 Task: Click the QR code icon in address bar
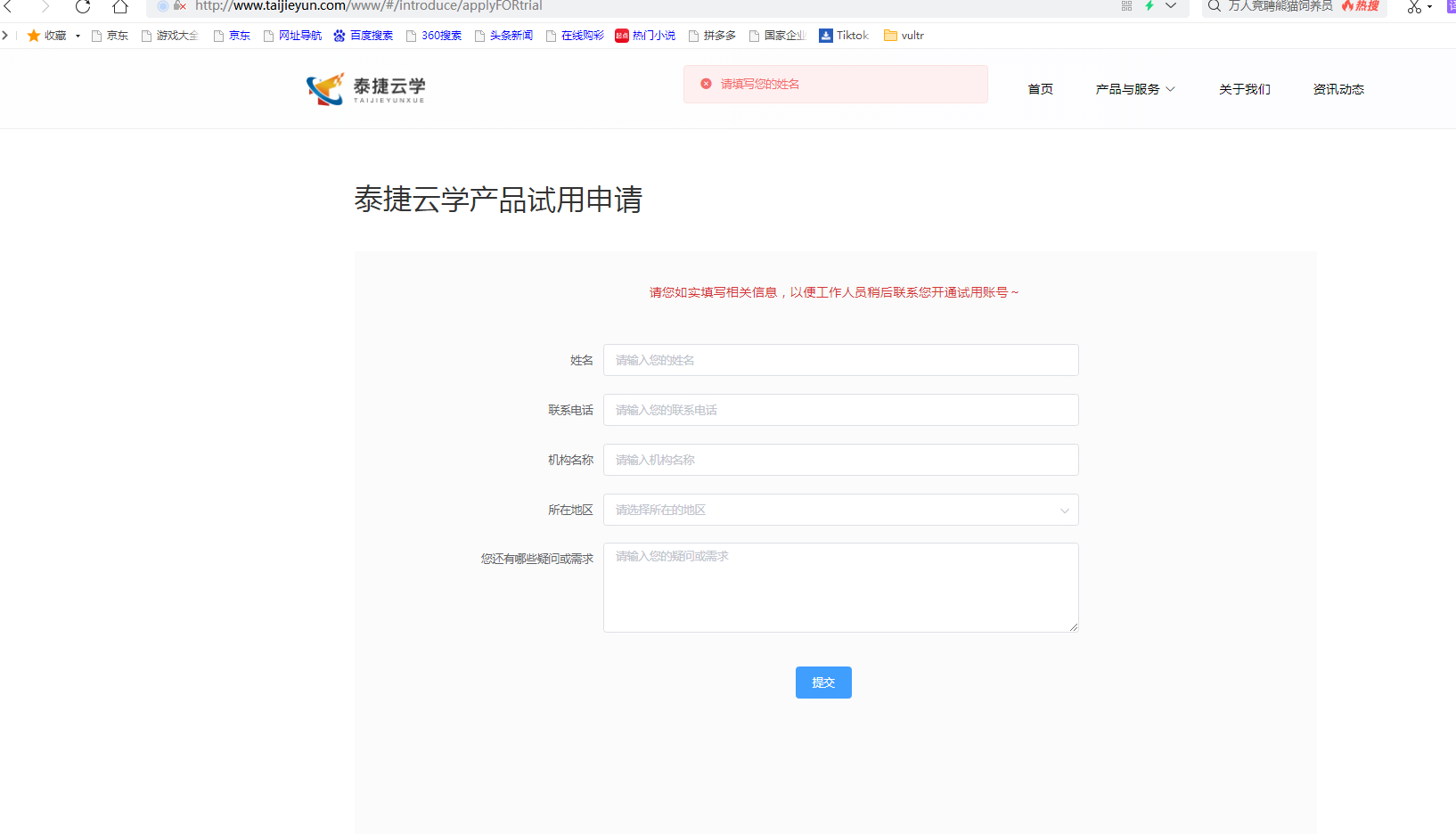1126,5
